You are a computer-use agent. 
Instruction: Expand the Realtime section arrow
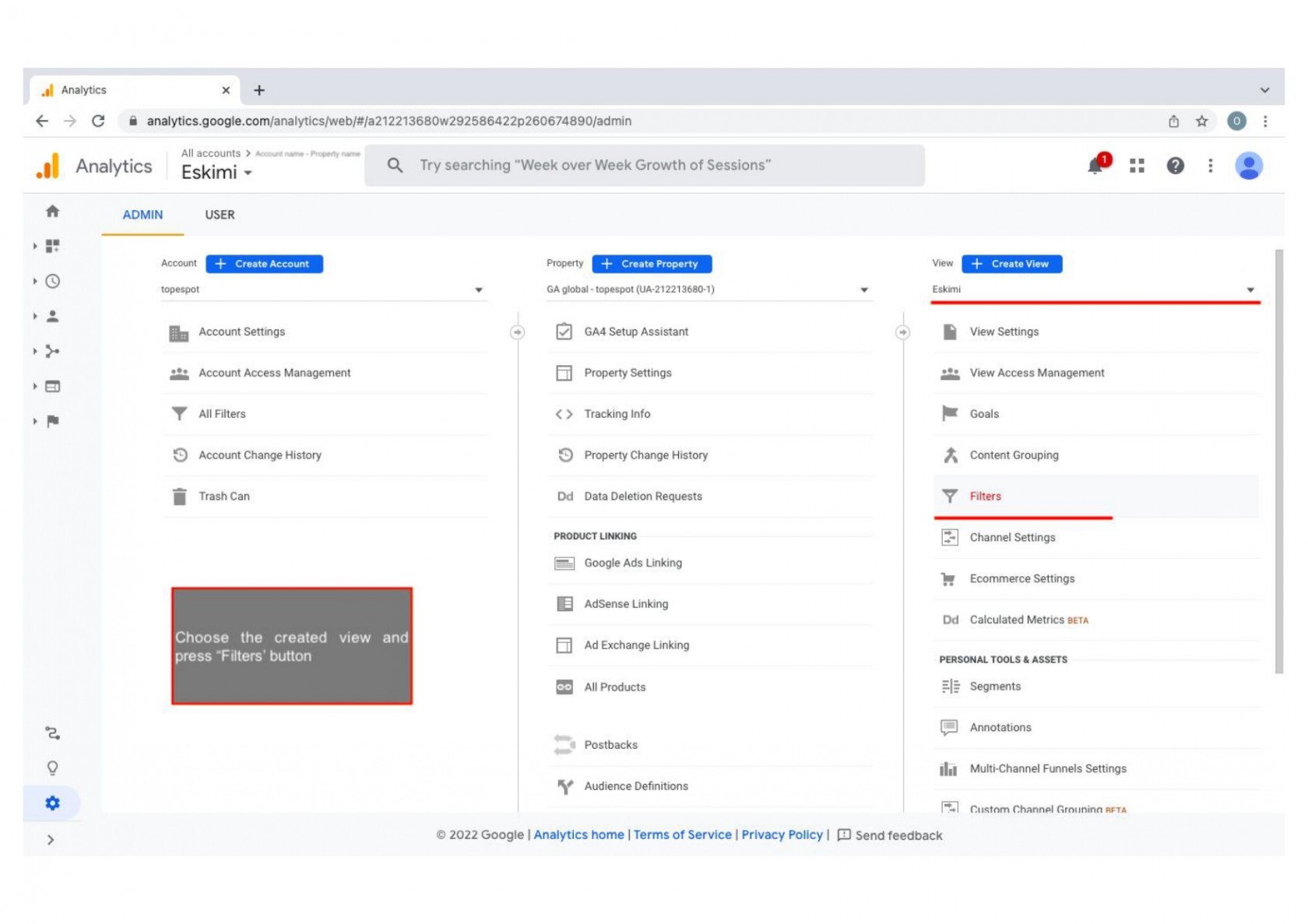35,281
